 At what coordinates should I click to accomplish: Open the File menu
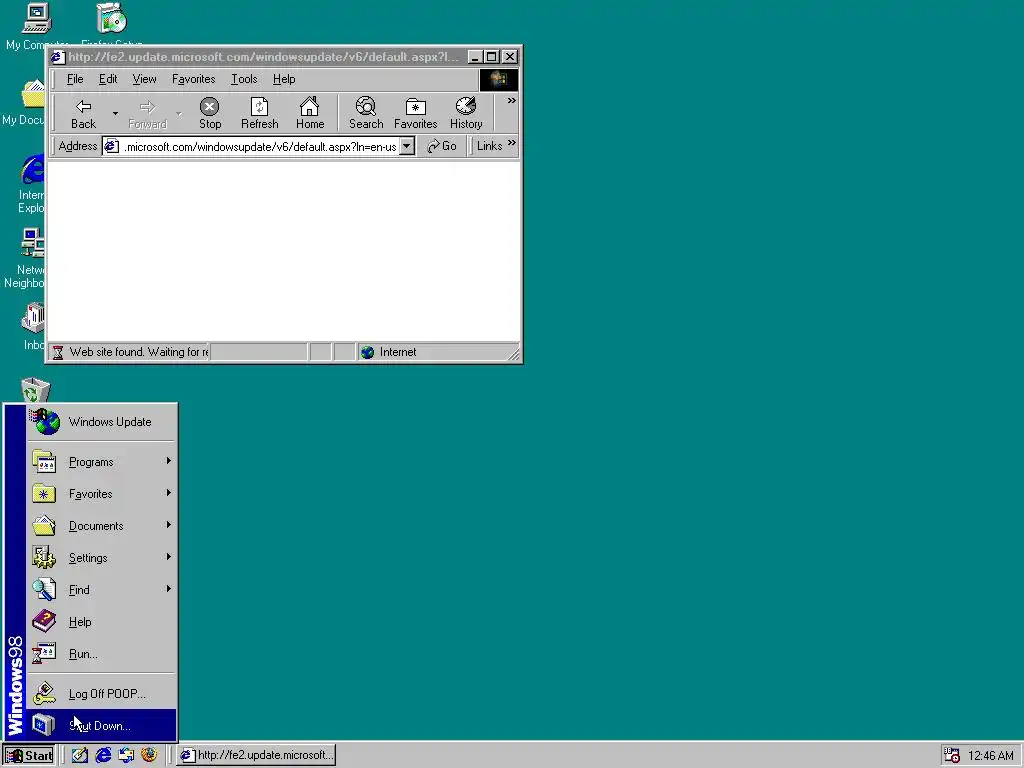[x=75, y=79]
